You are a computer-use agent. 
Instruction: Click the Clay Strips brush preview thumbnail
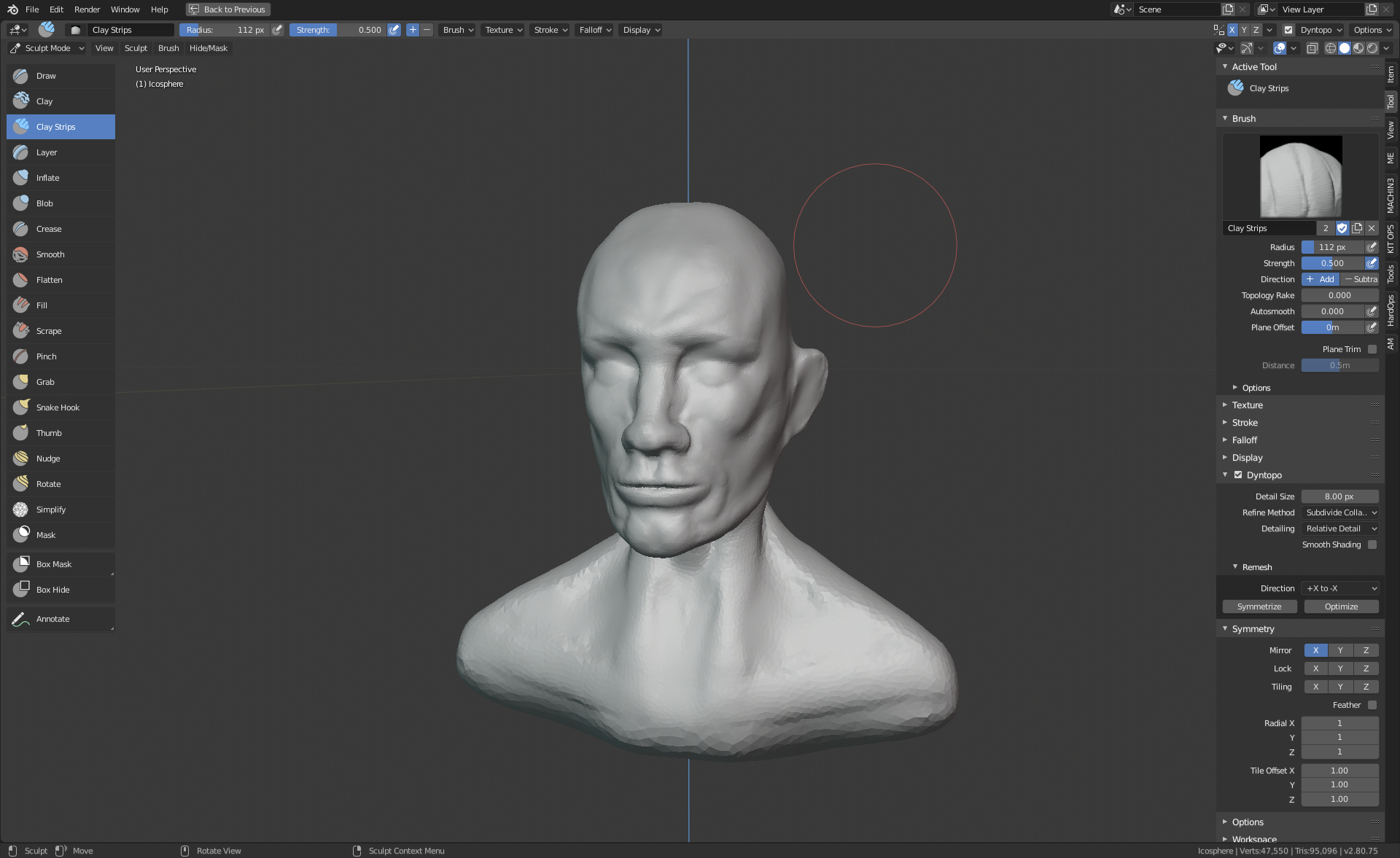click(1300, 176)
